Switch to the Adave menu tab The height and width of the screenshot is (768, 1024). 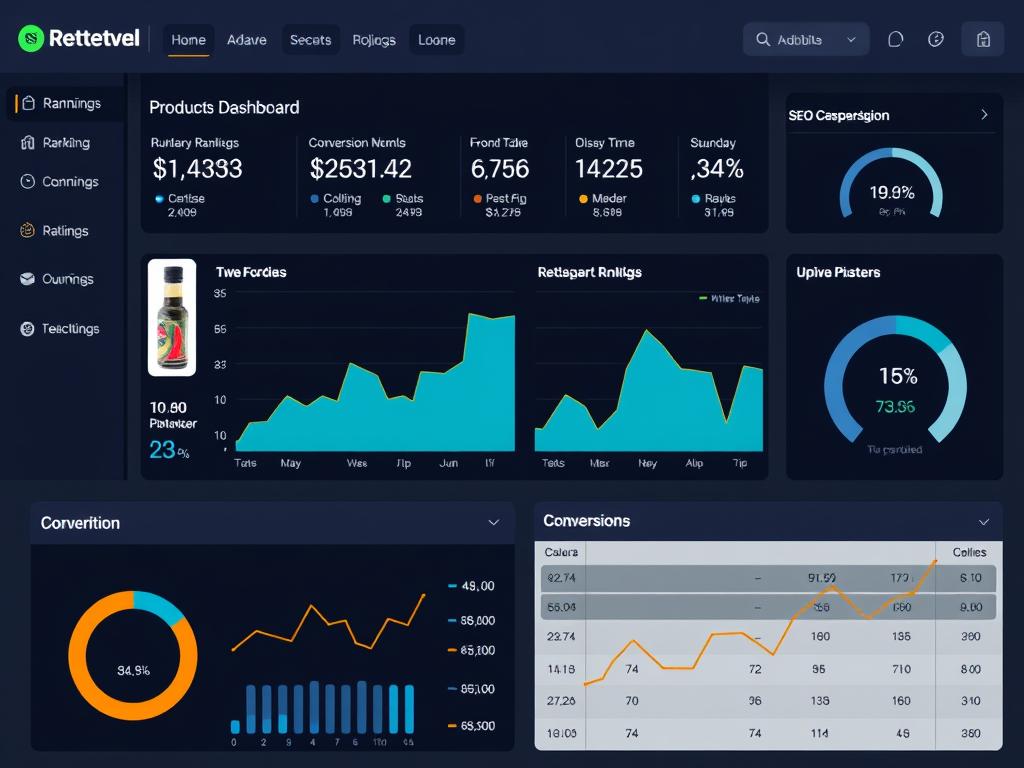click(x=246, y=40)
